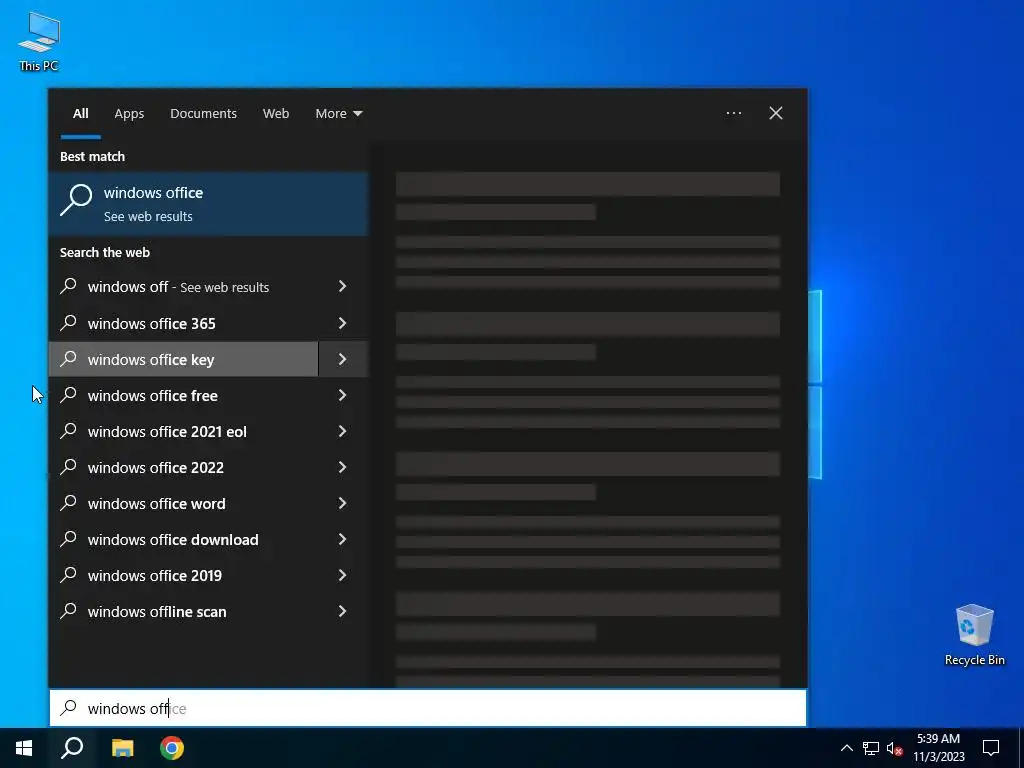Select the 'windows office key' suggestion
The width and height of the screenshot is (1024, 768).
click(184, 359)
